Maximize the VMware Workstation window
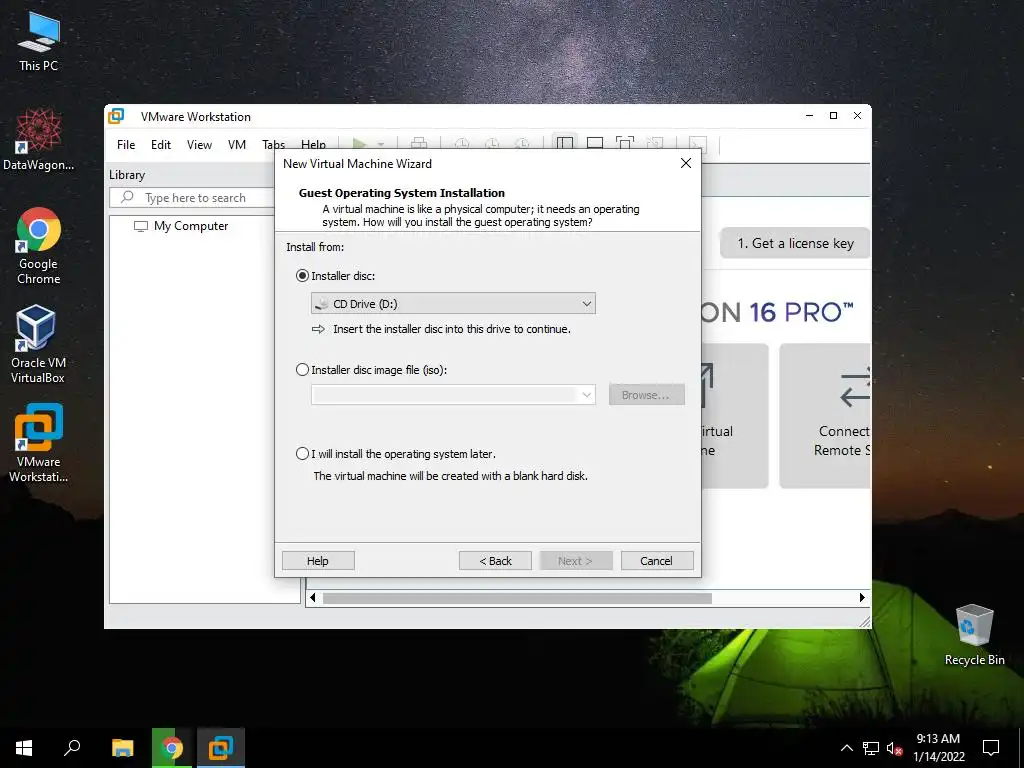Viewport: 1024px width, 768px height. coord(833,116)
